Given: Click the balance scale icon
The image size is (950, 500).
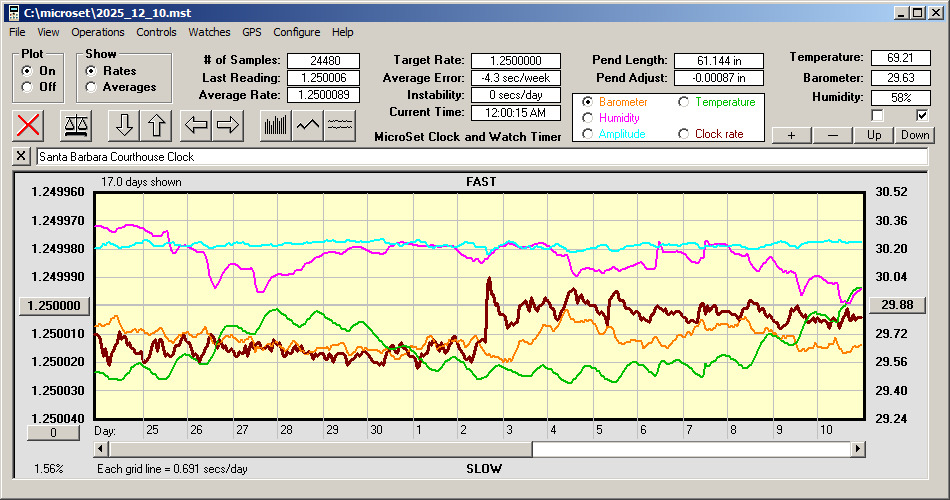Looking at the screenshot, I should pyautogui.click(x=75, y=125).
